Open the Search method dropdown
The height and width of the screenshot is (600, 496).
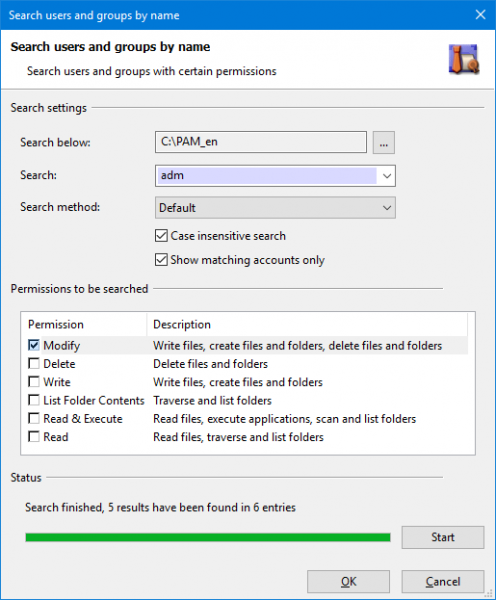pyautogui.click(x=275, y=208)
